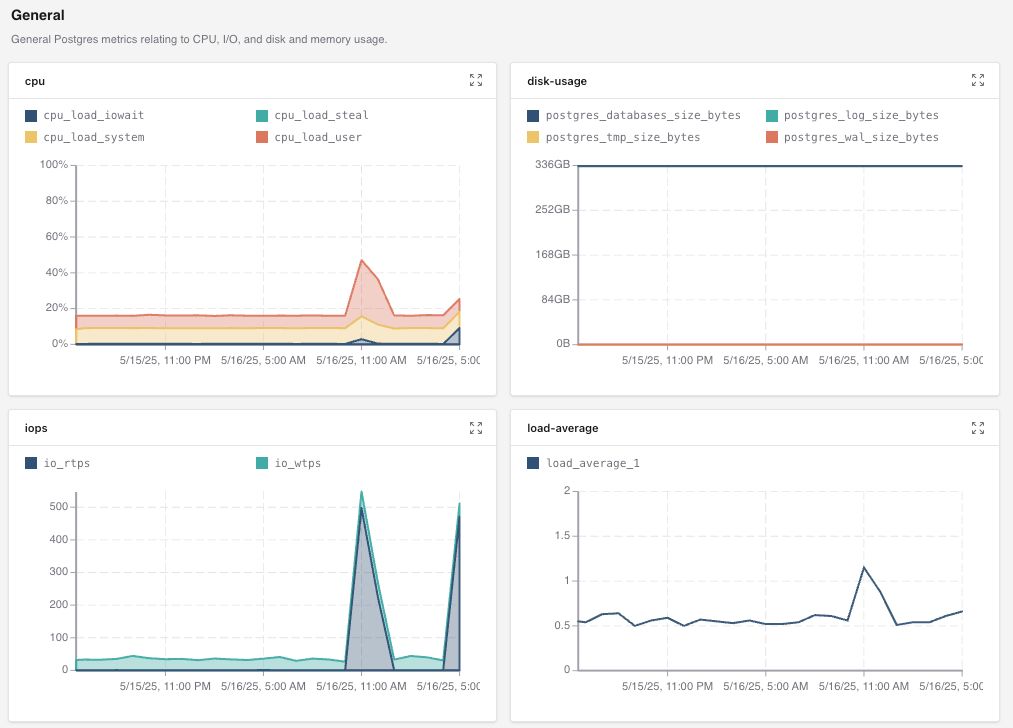
Task: Toggle load_average_1 legend swatch
Action: tap(533, 463)
